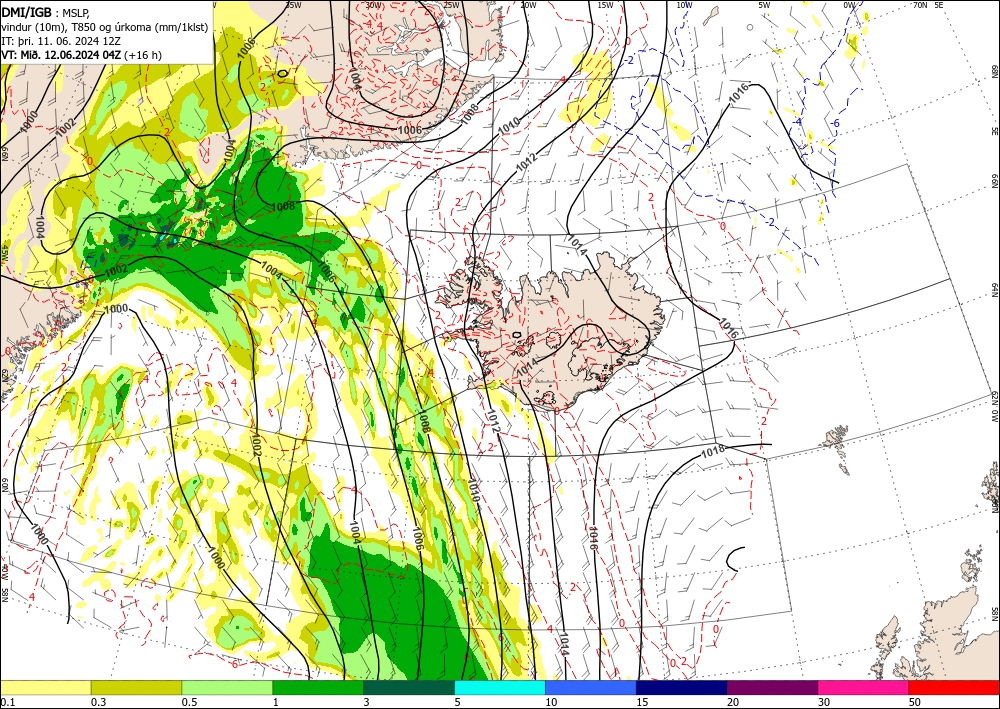Click the blue dashed '-6' temperature label
The image size is (1000, 709).
[836, 124]
